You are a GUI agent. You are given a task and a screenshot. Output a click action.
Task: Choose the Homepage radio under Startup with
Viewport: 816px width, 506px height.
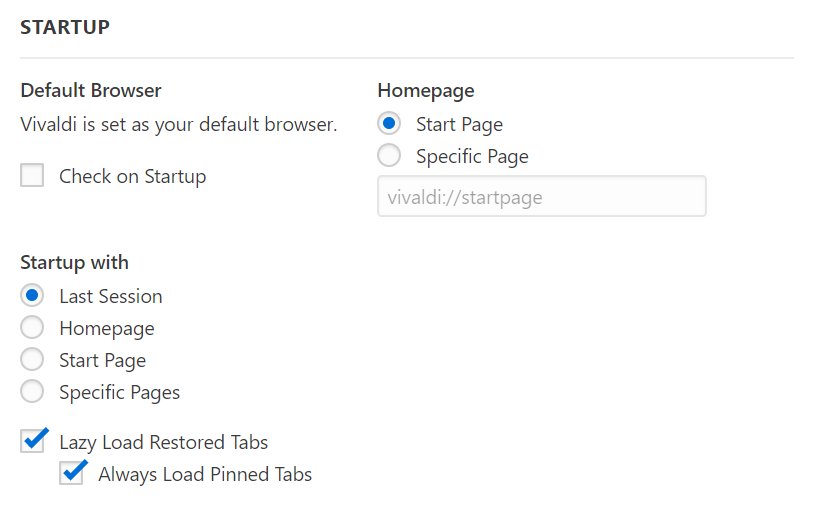[x=32, y=327]
